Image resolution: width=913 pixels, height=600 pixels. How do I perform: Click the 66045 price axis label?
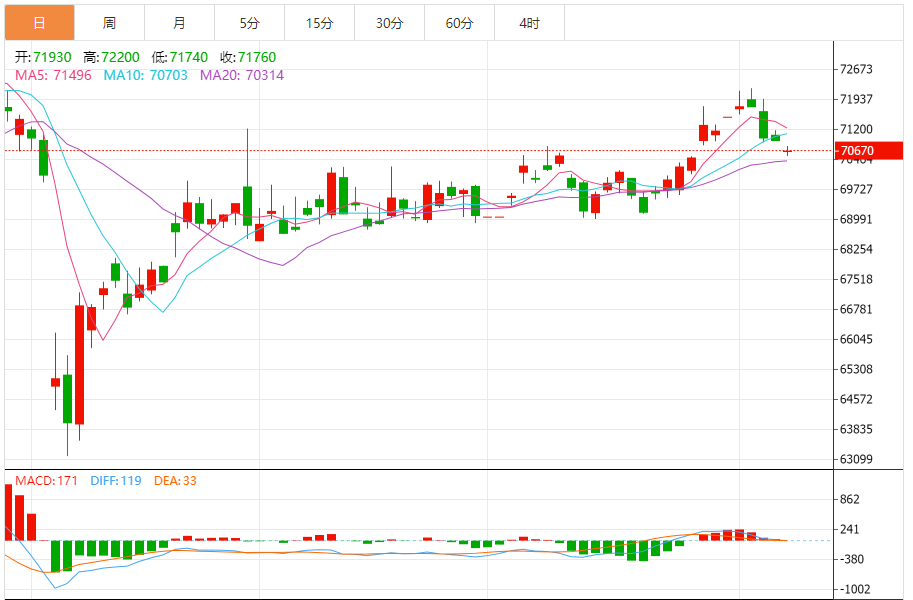(x=856, y=339)
